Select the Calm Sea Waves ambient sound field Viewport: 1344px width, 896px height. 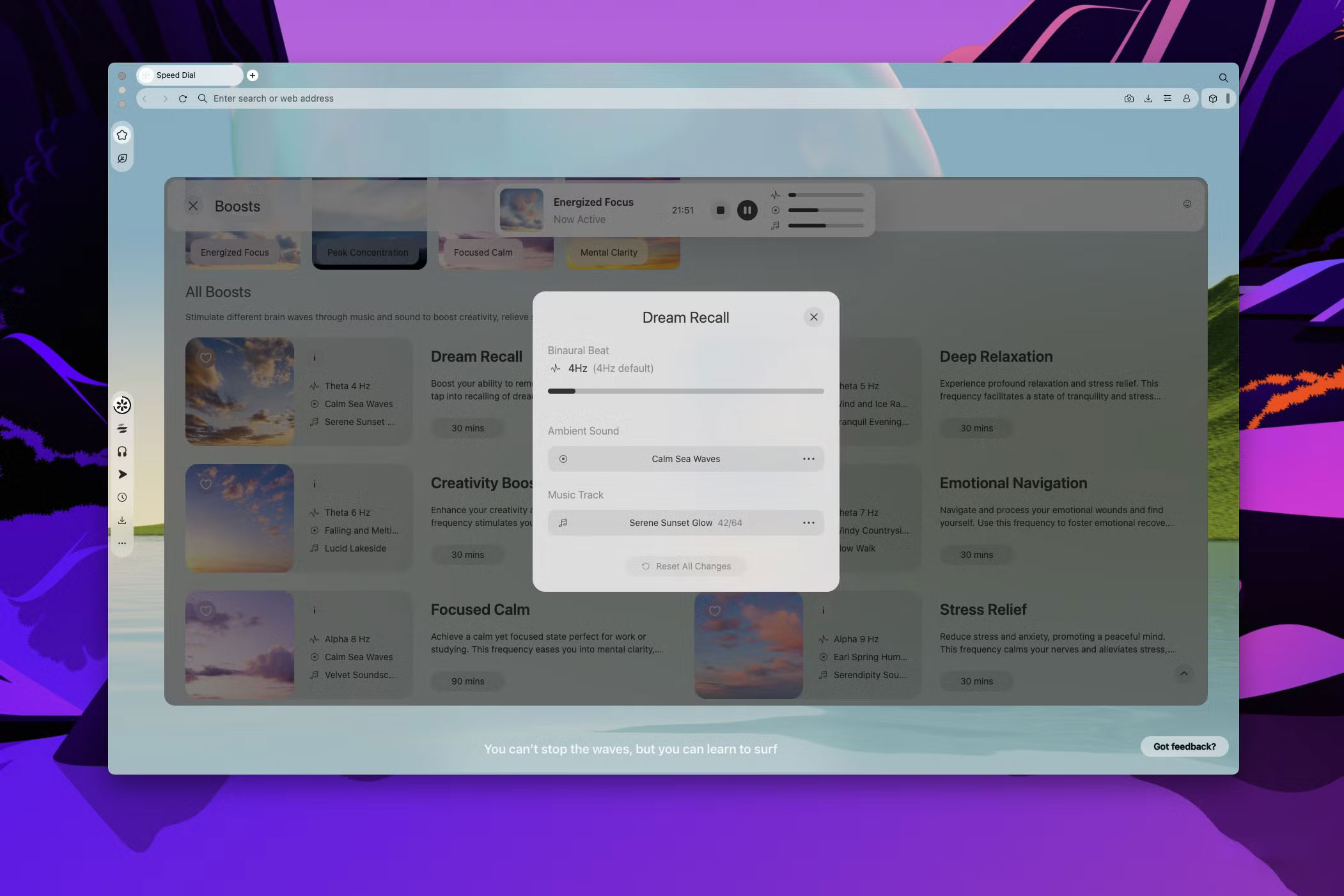685,459
